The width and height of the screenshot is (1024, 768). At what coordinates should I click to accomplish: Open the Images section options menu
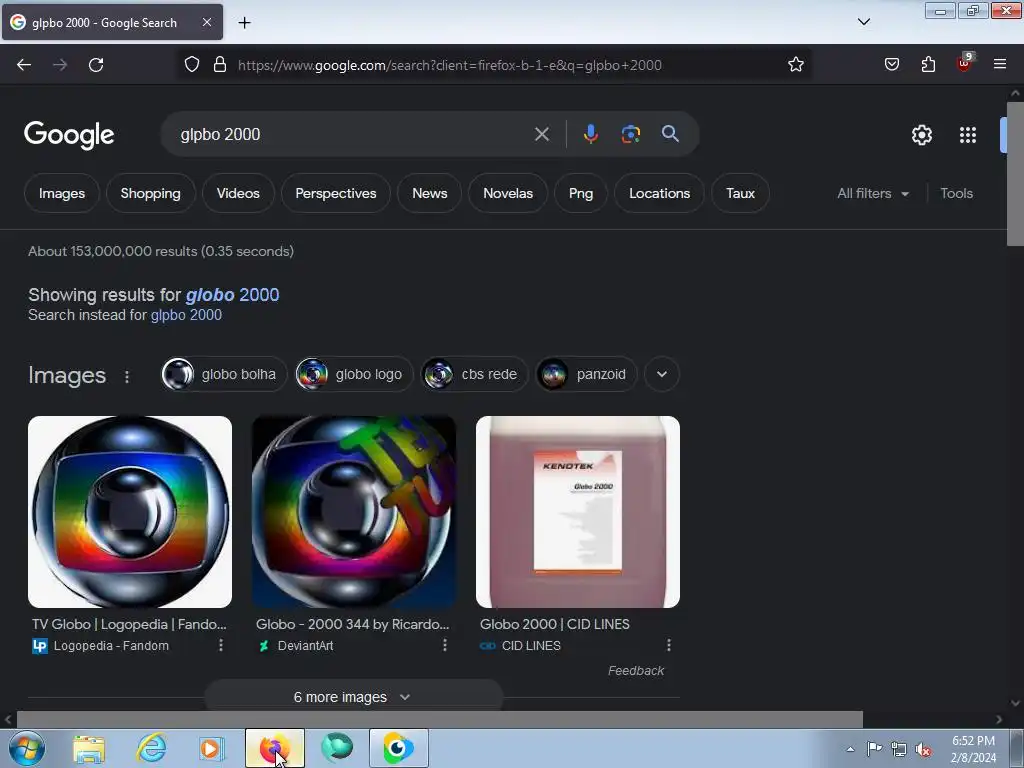(x=127, y=376)
